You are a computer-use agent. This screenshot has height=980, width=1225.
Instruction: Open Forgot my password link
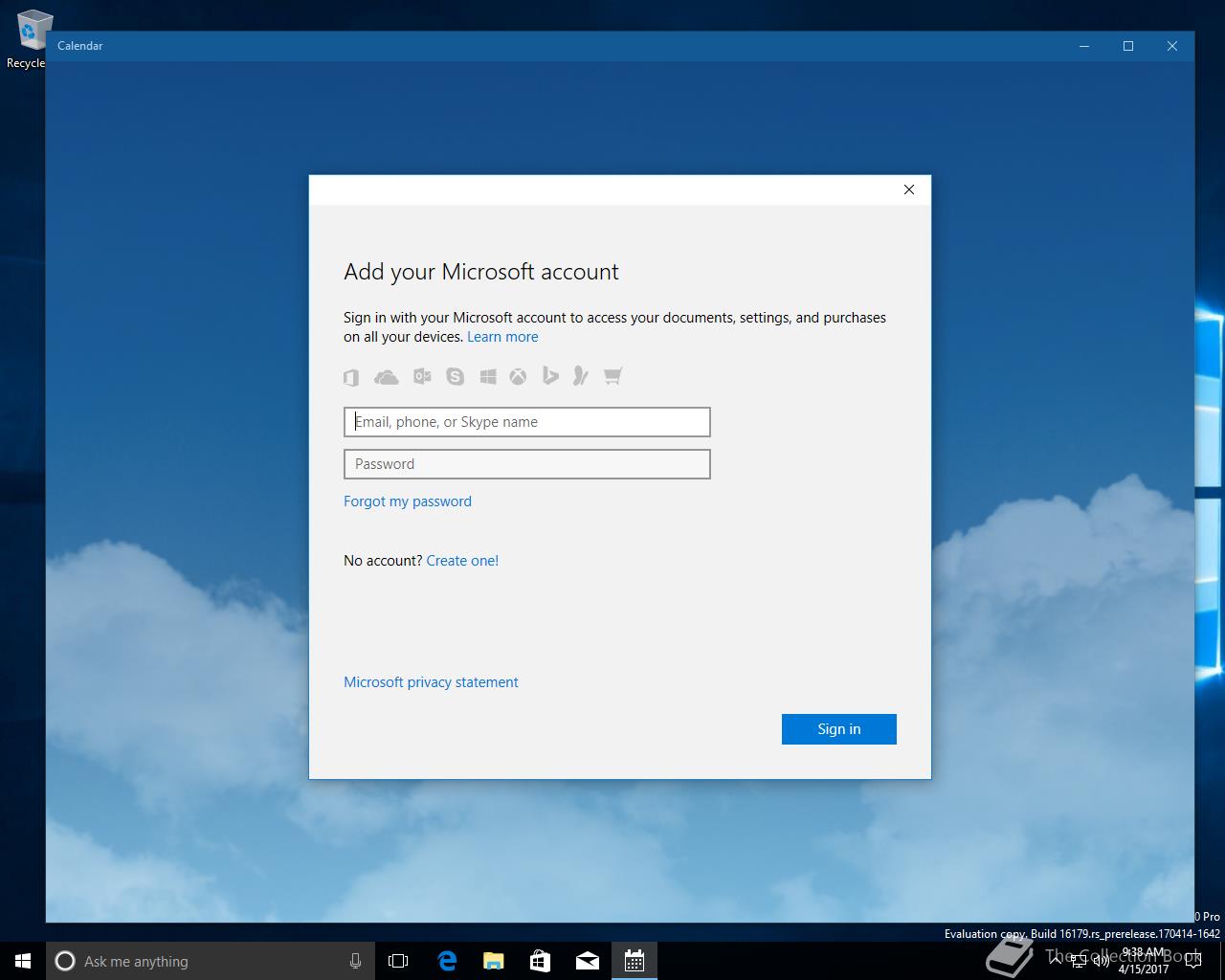408,501
